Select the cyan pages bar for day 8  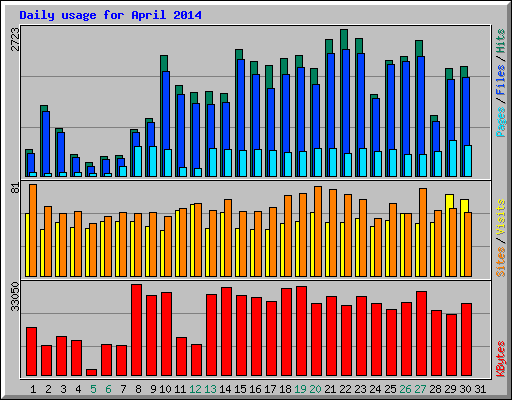(x=138, y=161)
